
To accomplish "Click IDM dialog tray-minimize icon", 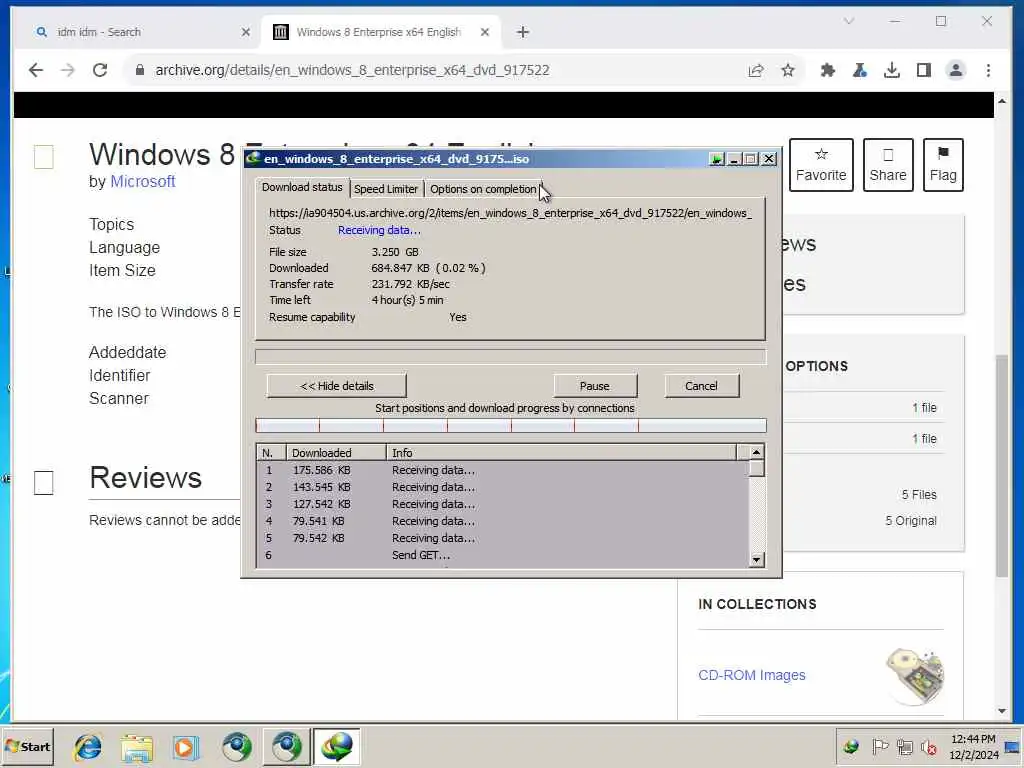I will click(716, 159).
